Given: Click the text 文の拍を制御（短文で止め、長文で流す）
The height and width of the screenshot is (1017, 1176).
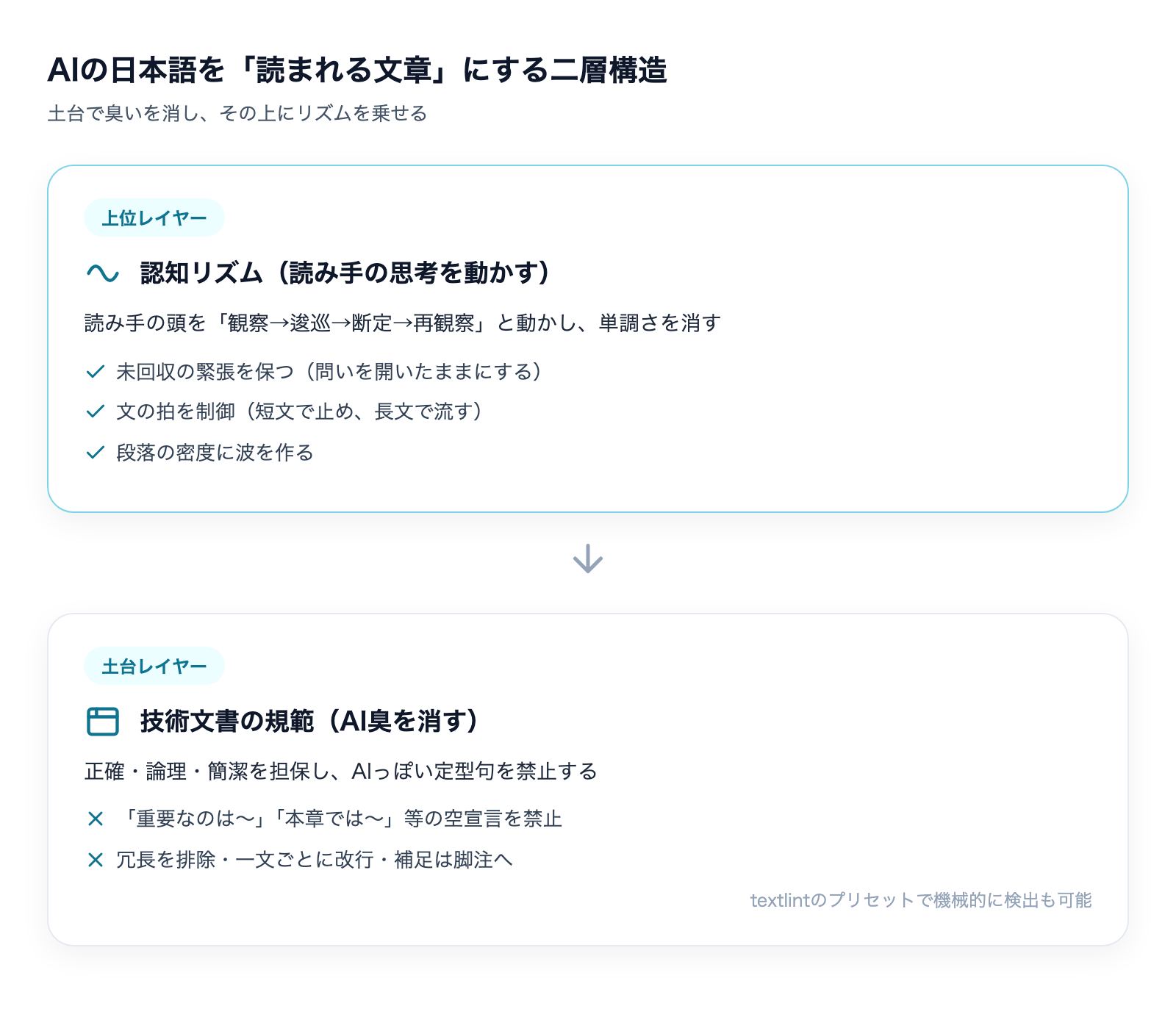Looking at the screenshot, I should point(301,412).
